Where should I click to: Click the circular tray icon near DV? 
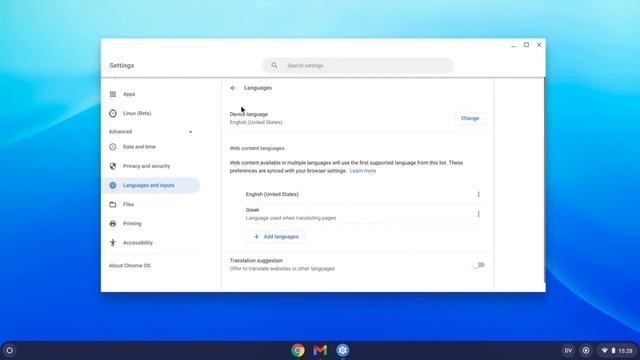pyautogui.click(x=586, y=351)
